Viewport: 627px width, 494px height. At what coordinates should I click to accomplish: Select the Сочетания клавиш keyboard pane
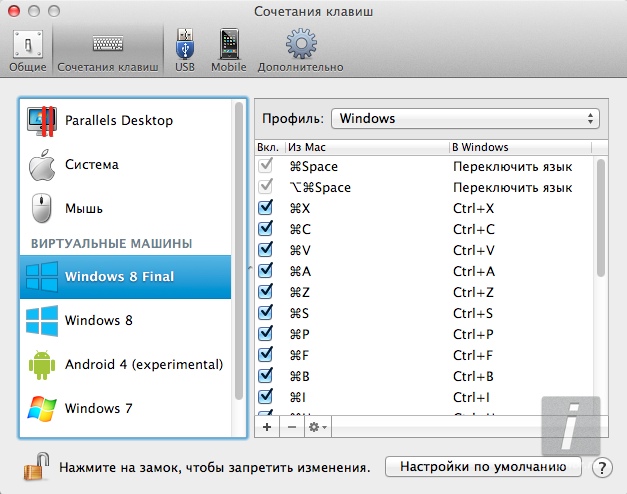click(108, 50)
